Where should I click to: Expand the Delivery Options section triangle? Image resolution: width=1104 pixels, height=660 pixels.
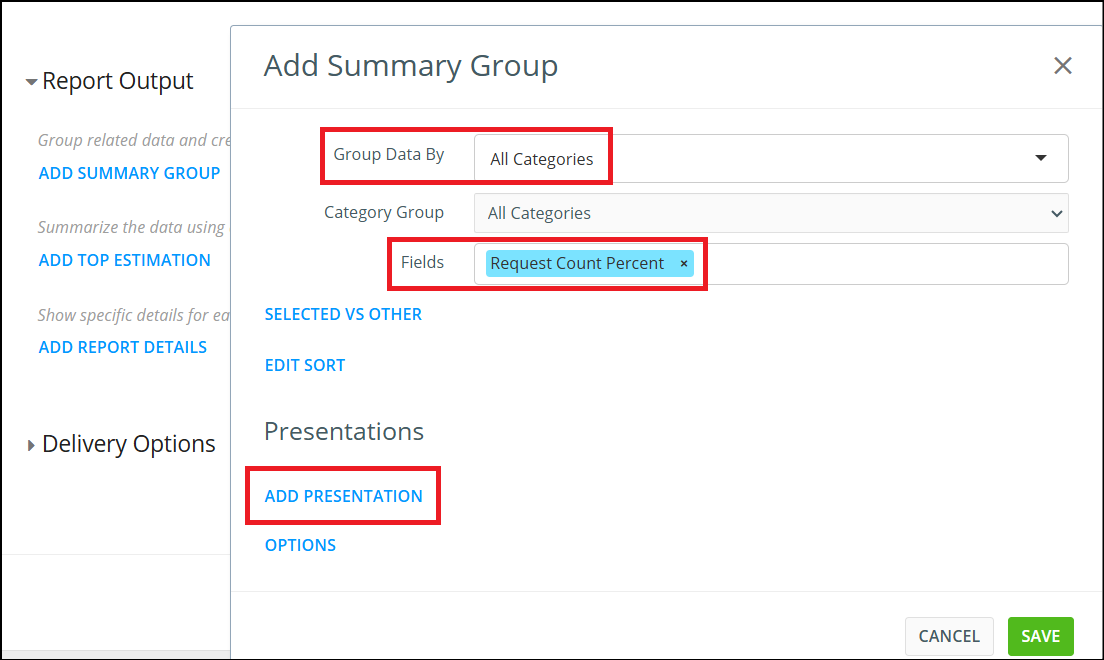(31, 445)
